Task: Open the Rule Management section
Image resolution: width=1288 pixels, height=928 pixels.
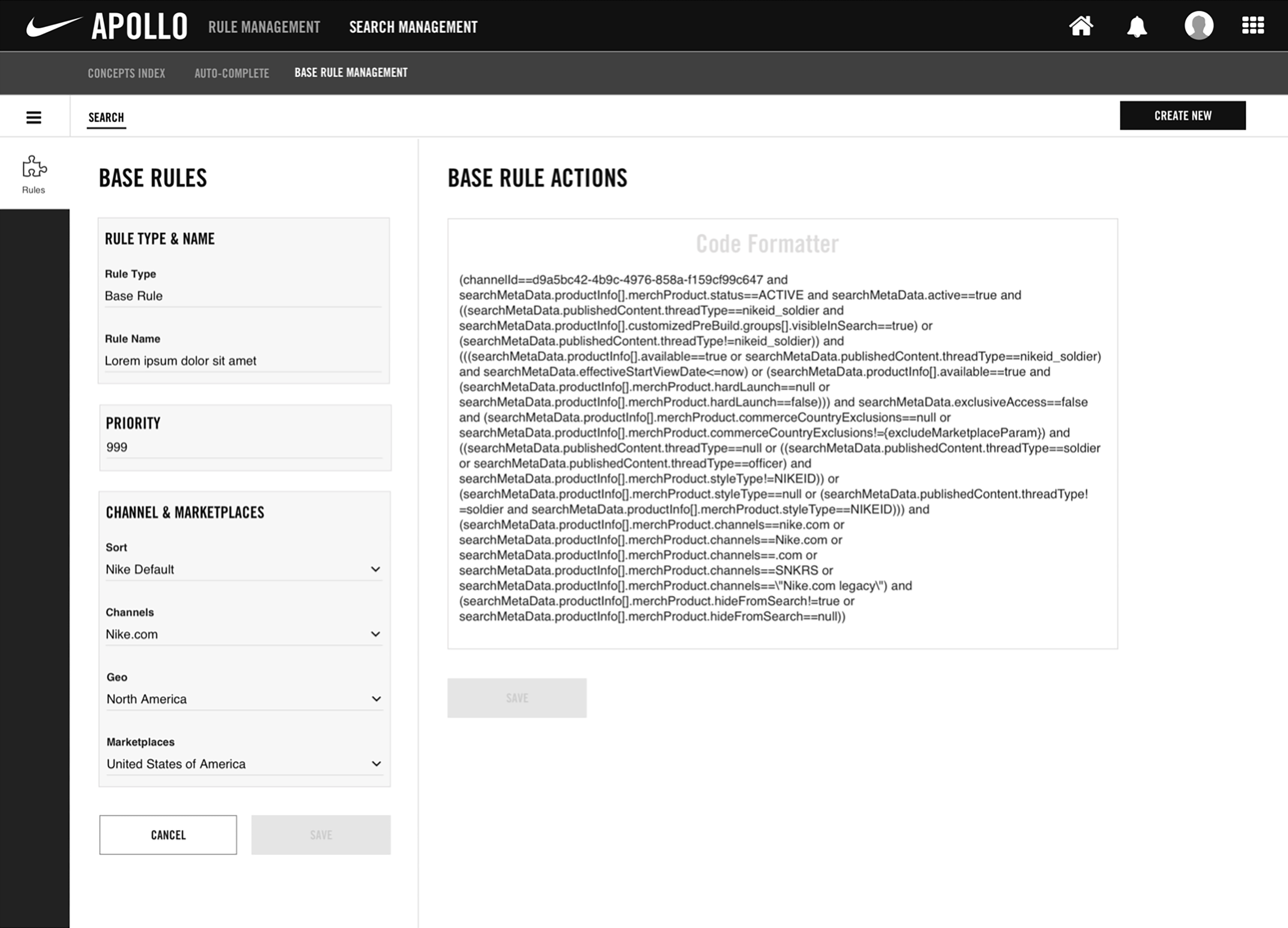Action: pos(264,26)
